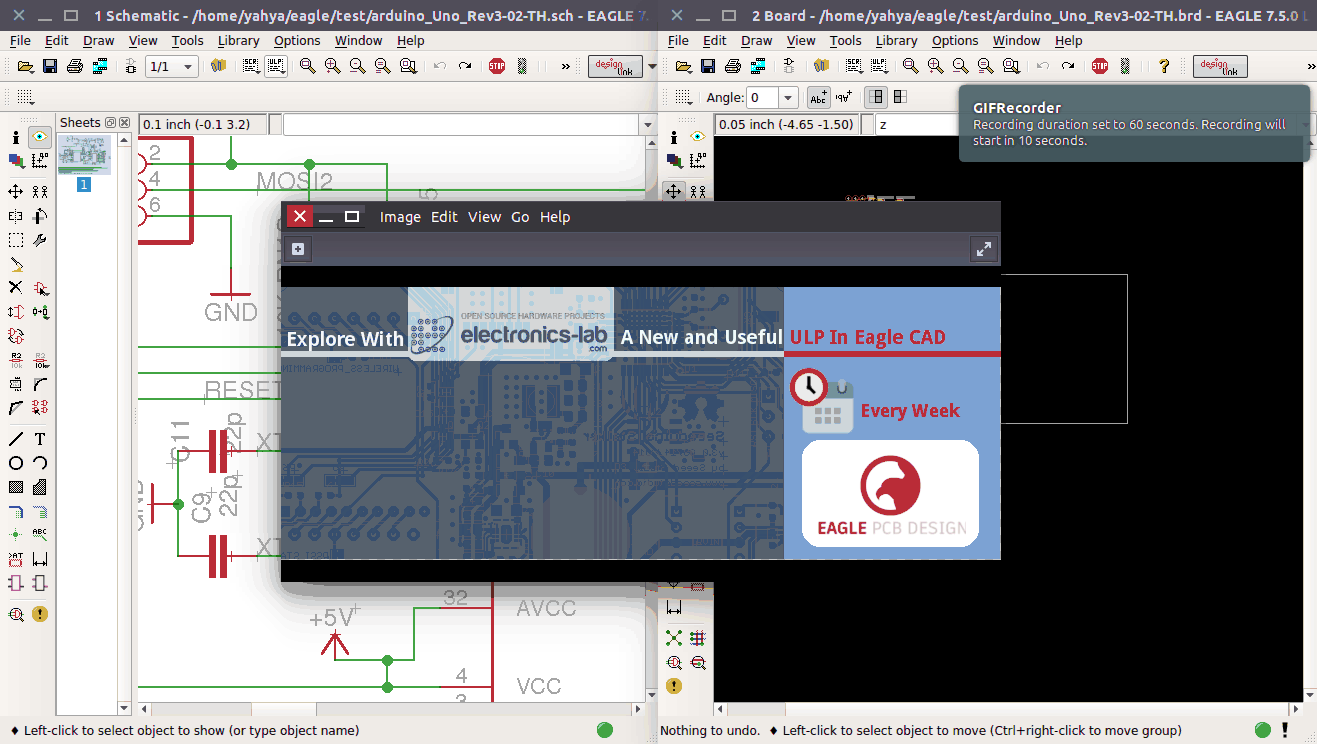Delete tool (X) in Schematic palette
Image resolution: width=1317 pixels, height=744 pixels.
[16, 288]
